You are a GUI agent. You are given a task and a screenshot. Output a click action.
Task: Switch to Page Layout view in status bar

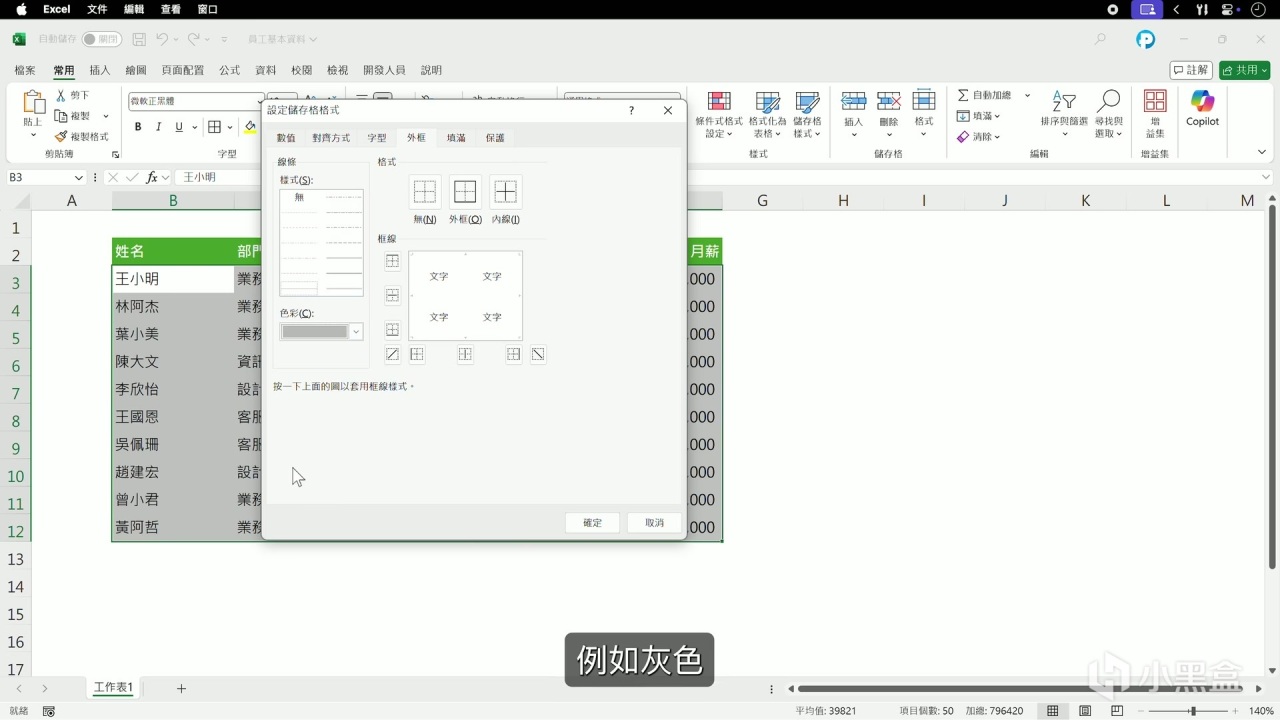coord(1085,711)
